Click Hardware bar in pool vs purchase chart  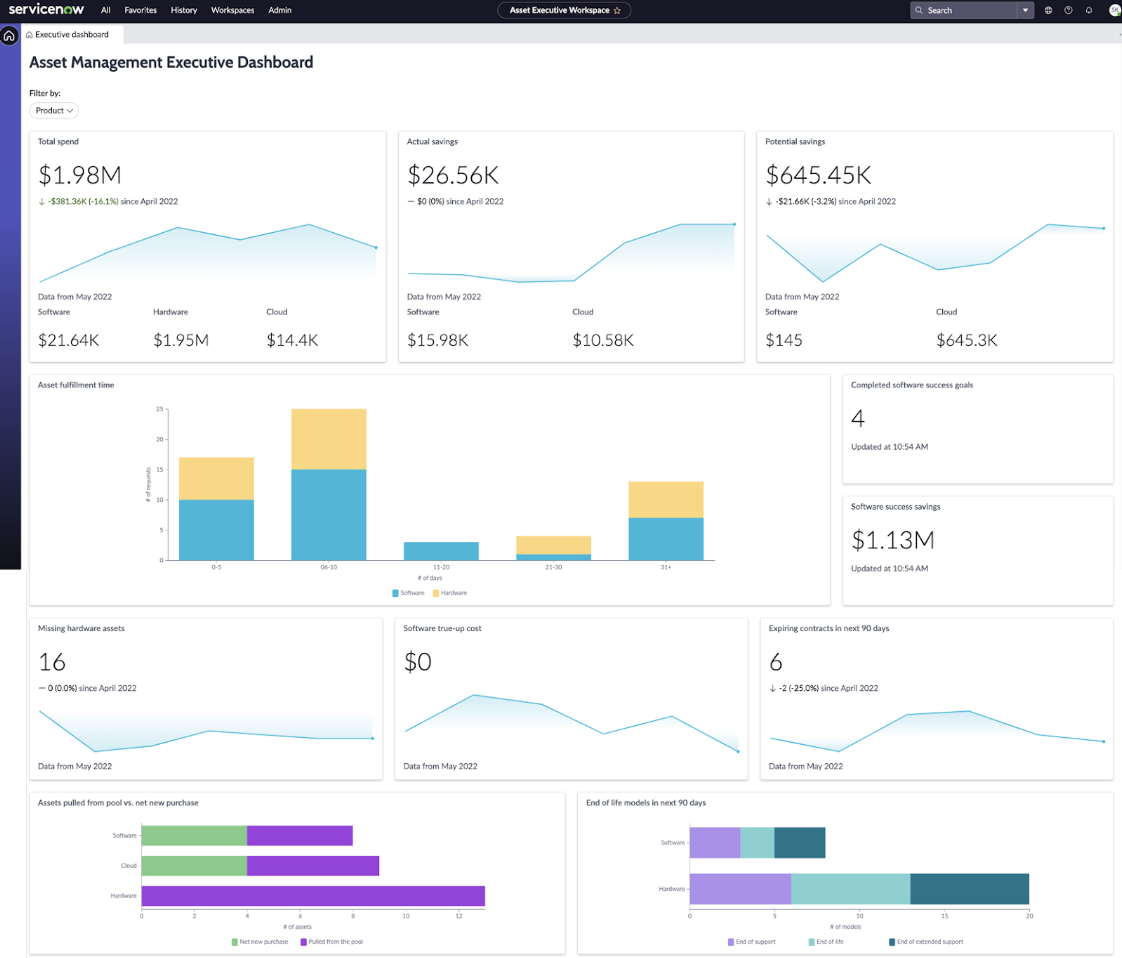pos(313,896)
